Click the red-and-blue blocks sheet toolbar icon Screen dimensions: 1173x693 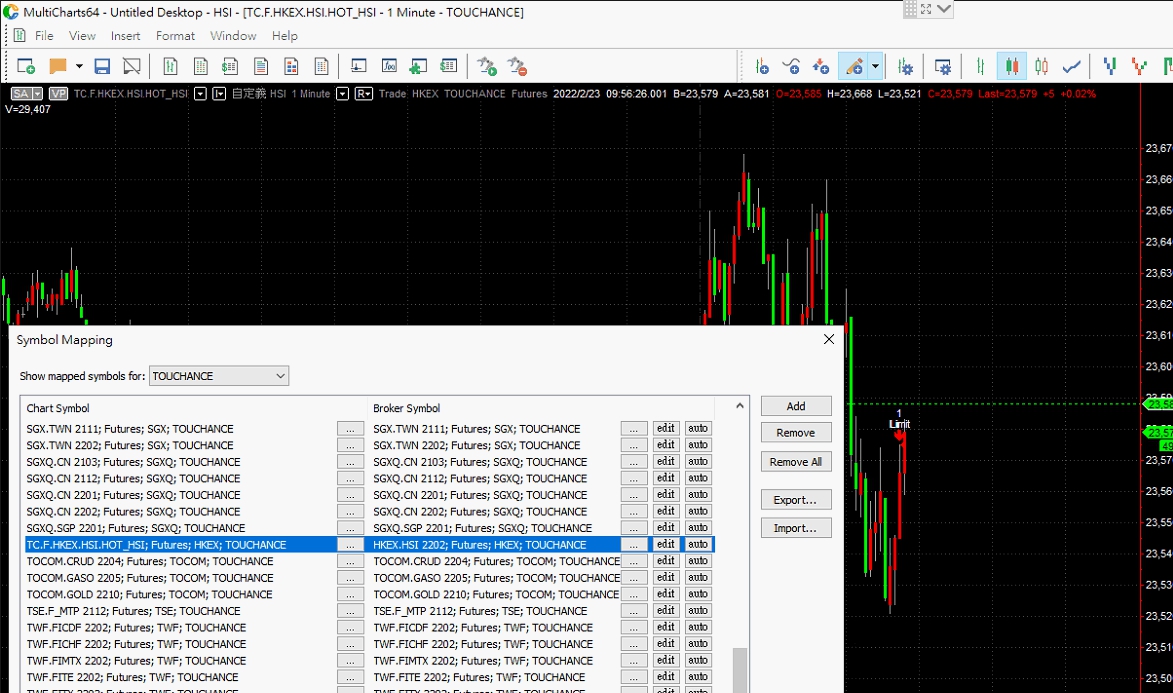(291, 67)
